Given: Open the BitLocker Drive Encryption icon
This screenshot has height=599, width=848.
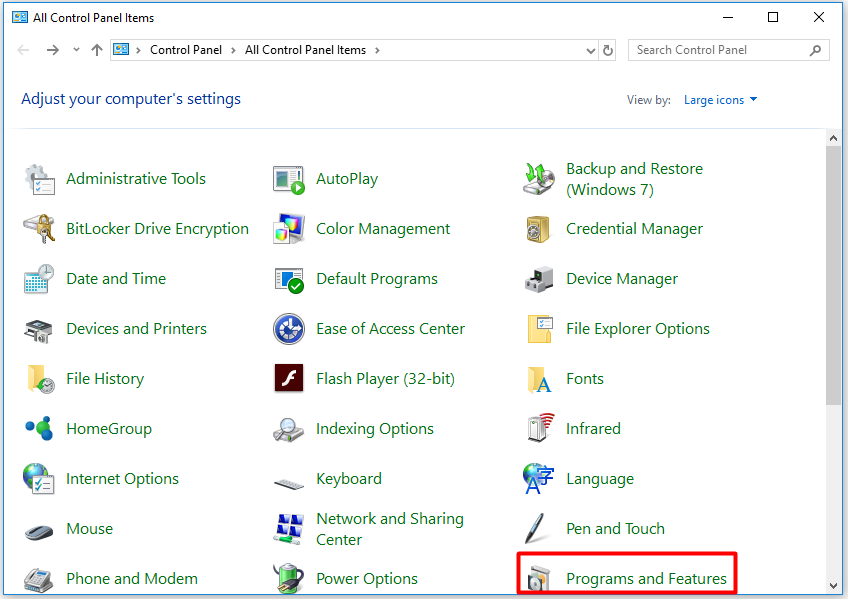Looking at the screenshot, I should click(x=39, y=229).
